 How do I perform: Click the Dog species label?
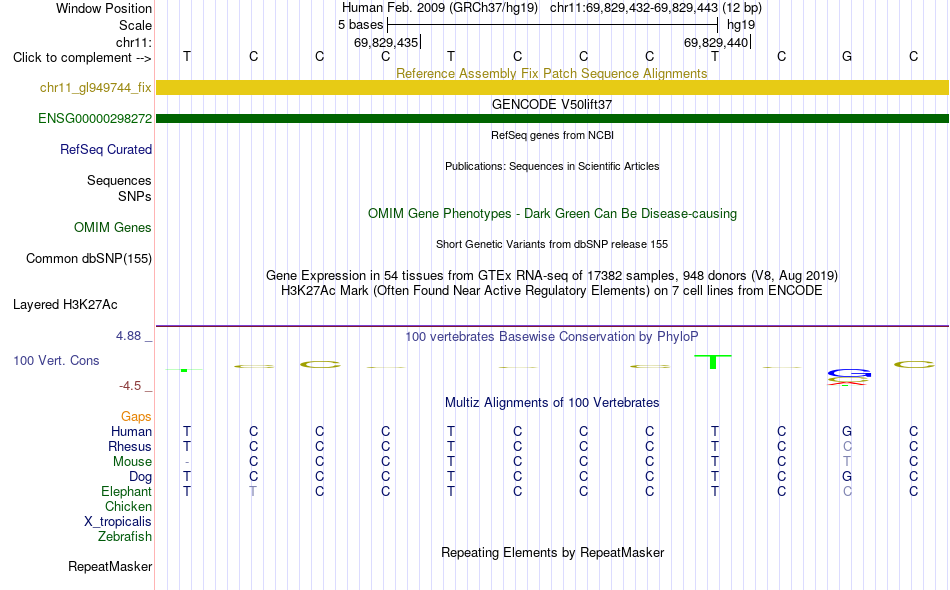(140, 477)
